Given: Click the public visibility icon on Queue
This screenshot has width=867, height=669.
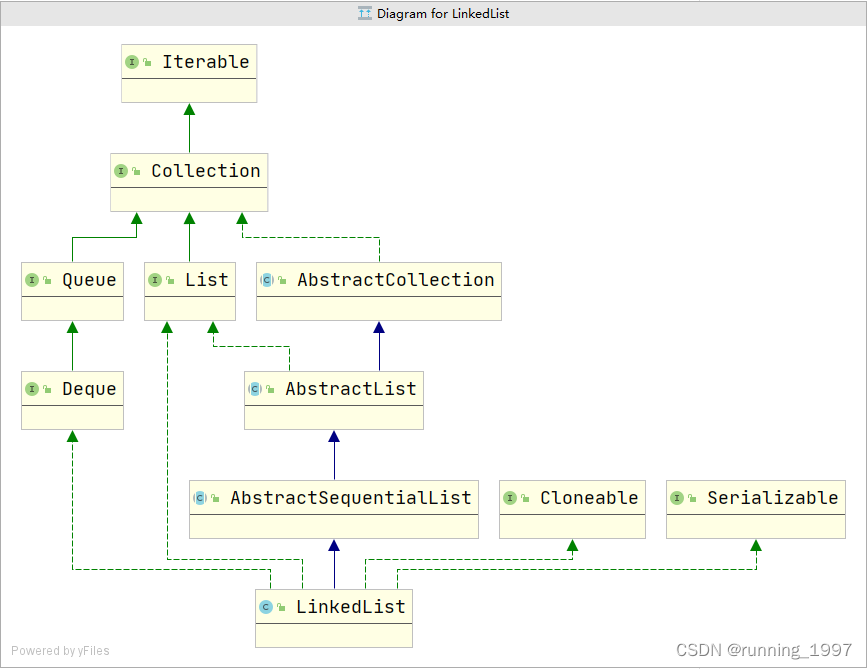Looking at the screenshot, I should coord(47,280).
